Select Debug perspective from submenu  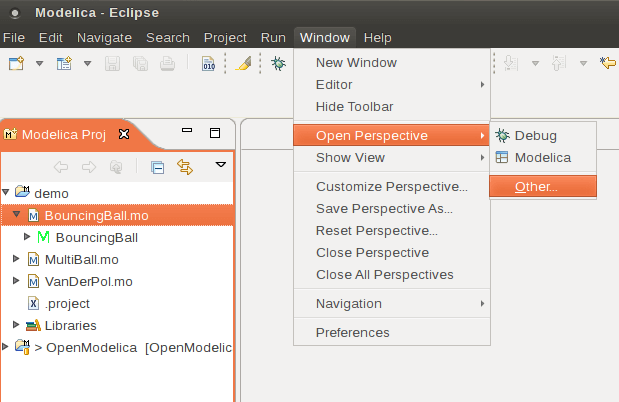pyautogui.click(x=535, y=135)
